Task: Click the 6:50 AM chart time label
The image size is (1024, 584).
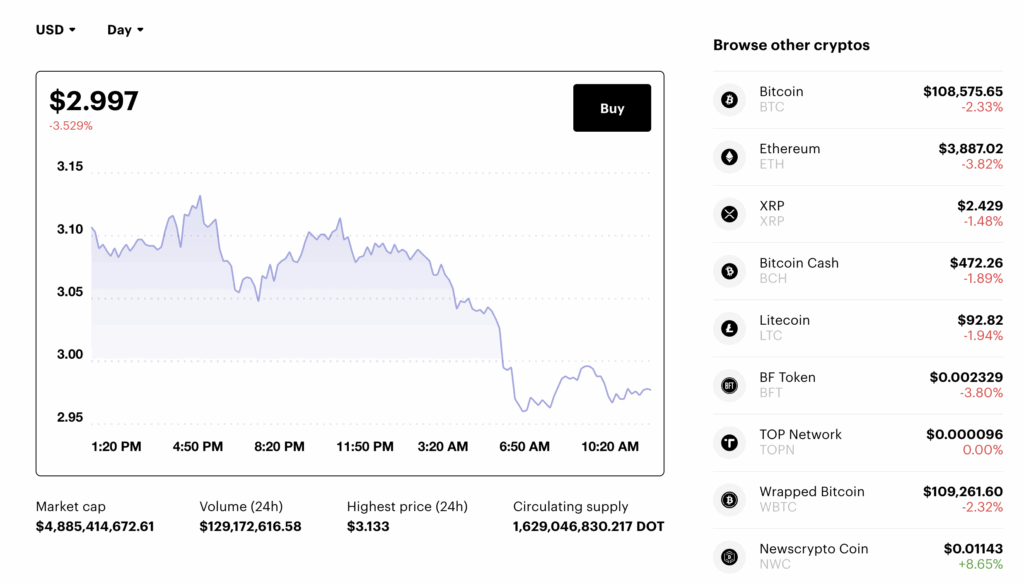Action: (524, 447)
